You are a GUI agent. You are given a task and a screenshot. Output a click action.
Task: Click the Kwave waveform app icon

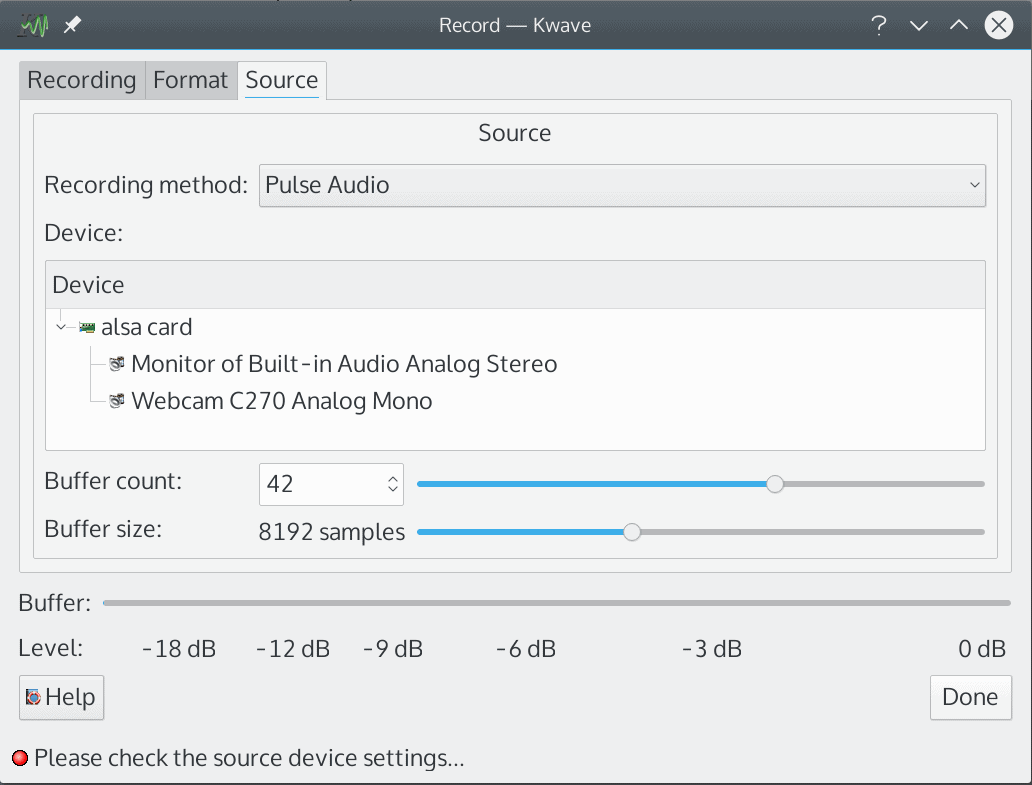tap(34, 26)
